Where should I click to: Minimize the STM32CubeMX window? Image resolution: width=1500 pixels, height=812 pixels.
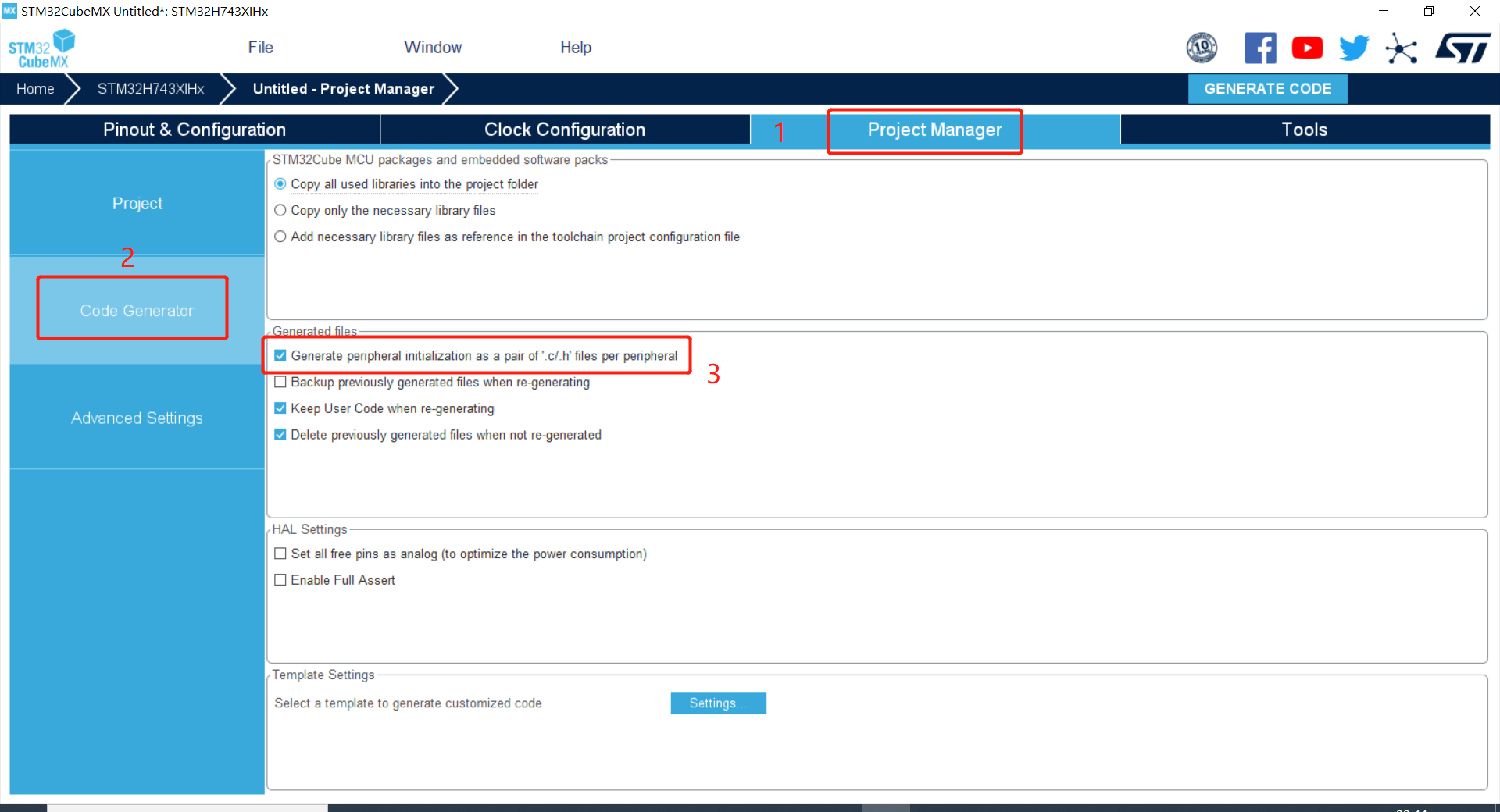1384,11
